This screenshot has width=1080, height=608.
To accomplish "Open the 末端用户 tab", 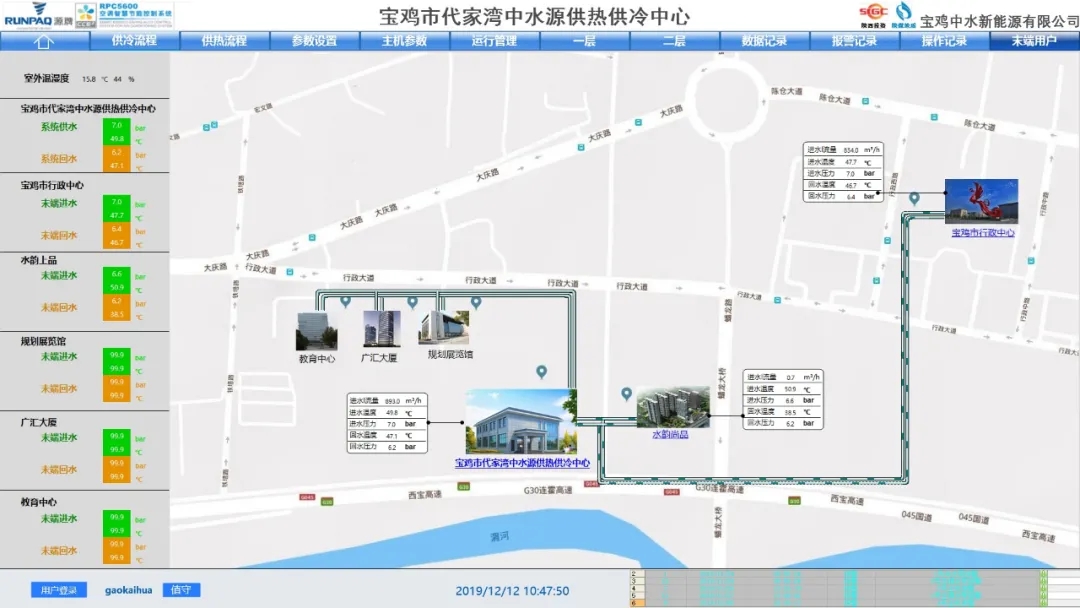I will click(1034, 41).
